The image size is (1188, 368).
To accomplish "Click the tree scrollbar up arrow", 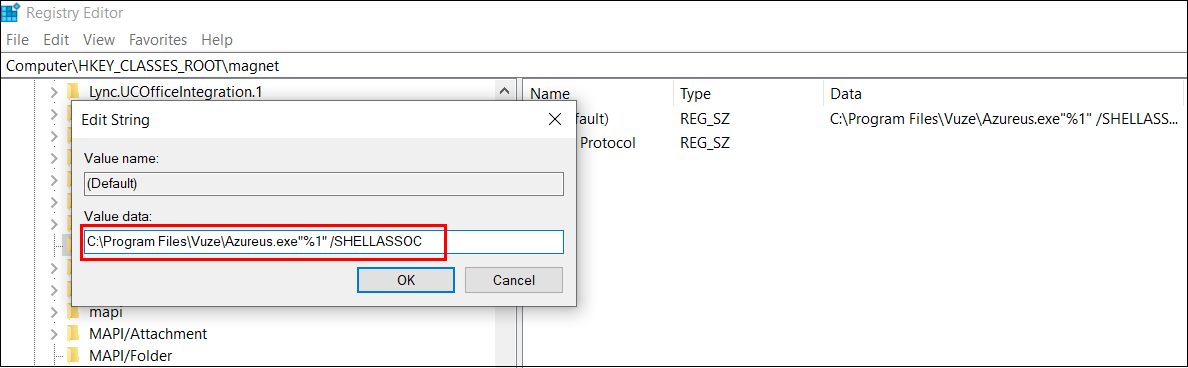I will 504,91.
